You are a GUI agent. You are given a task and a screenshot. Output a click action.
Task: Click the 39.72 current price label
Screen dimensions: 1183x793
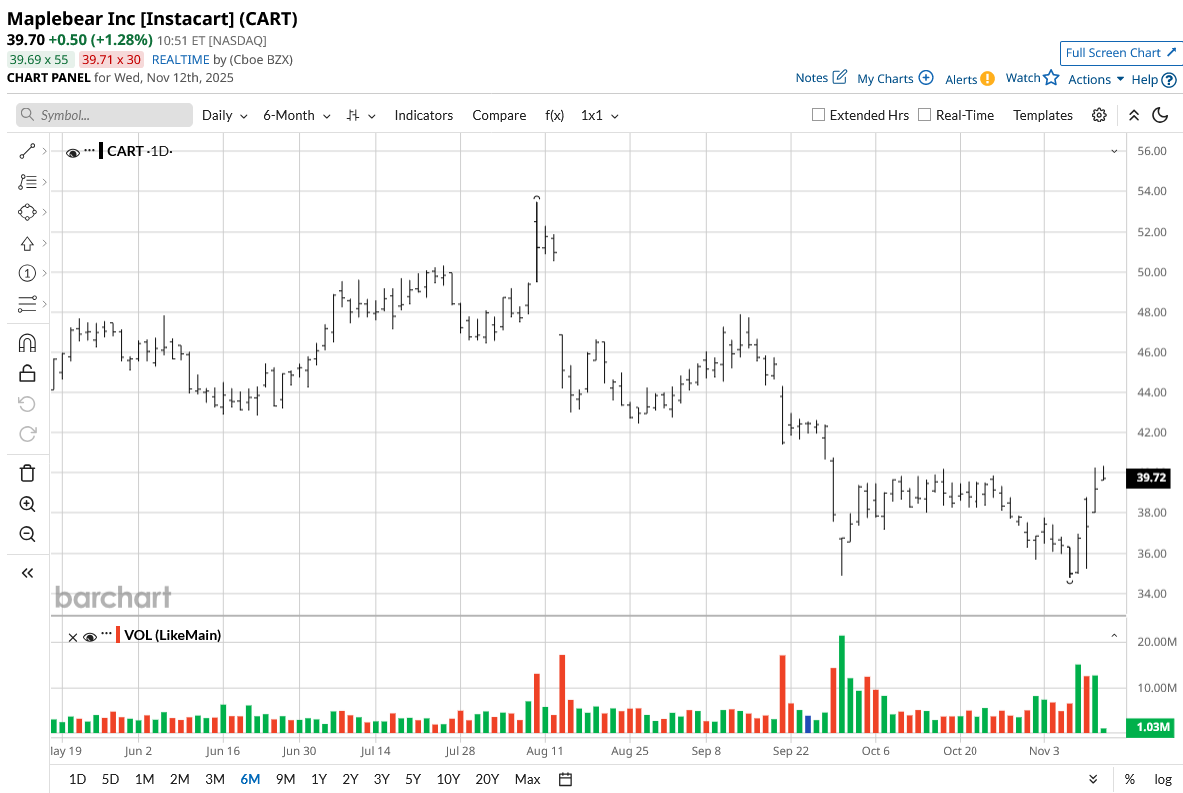[x=1148, y=478]
